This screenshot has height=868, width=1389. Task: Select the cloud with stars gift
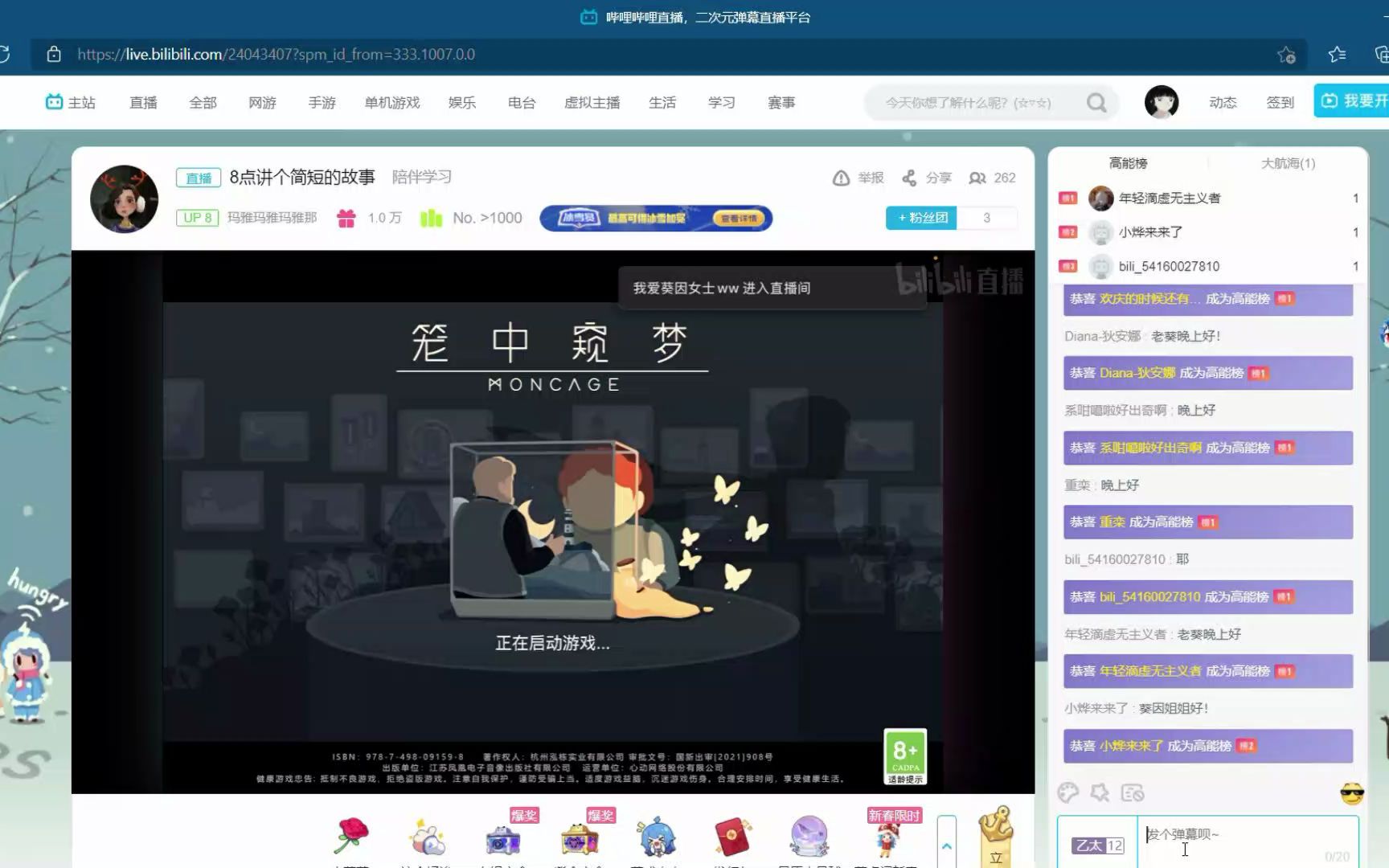(427, 837)
